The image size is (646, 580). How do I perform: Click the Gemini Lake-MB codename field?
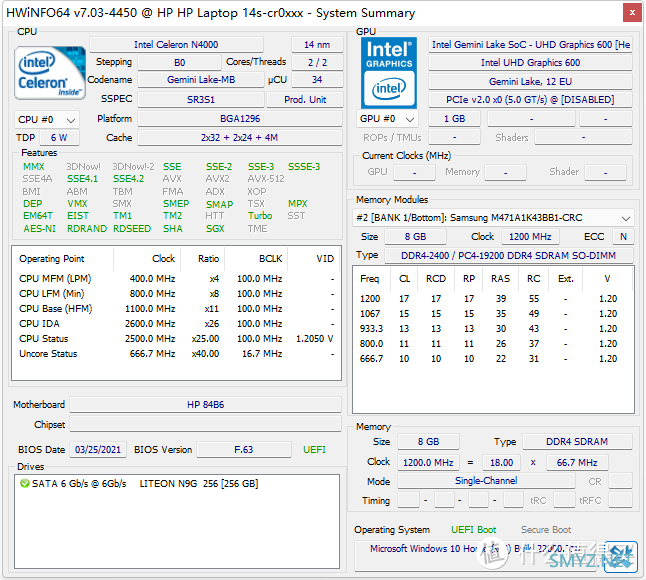(201, 80)
